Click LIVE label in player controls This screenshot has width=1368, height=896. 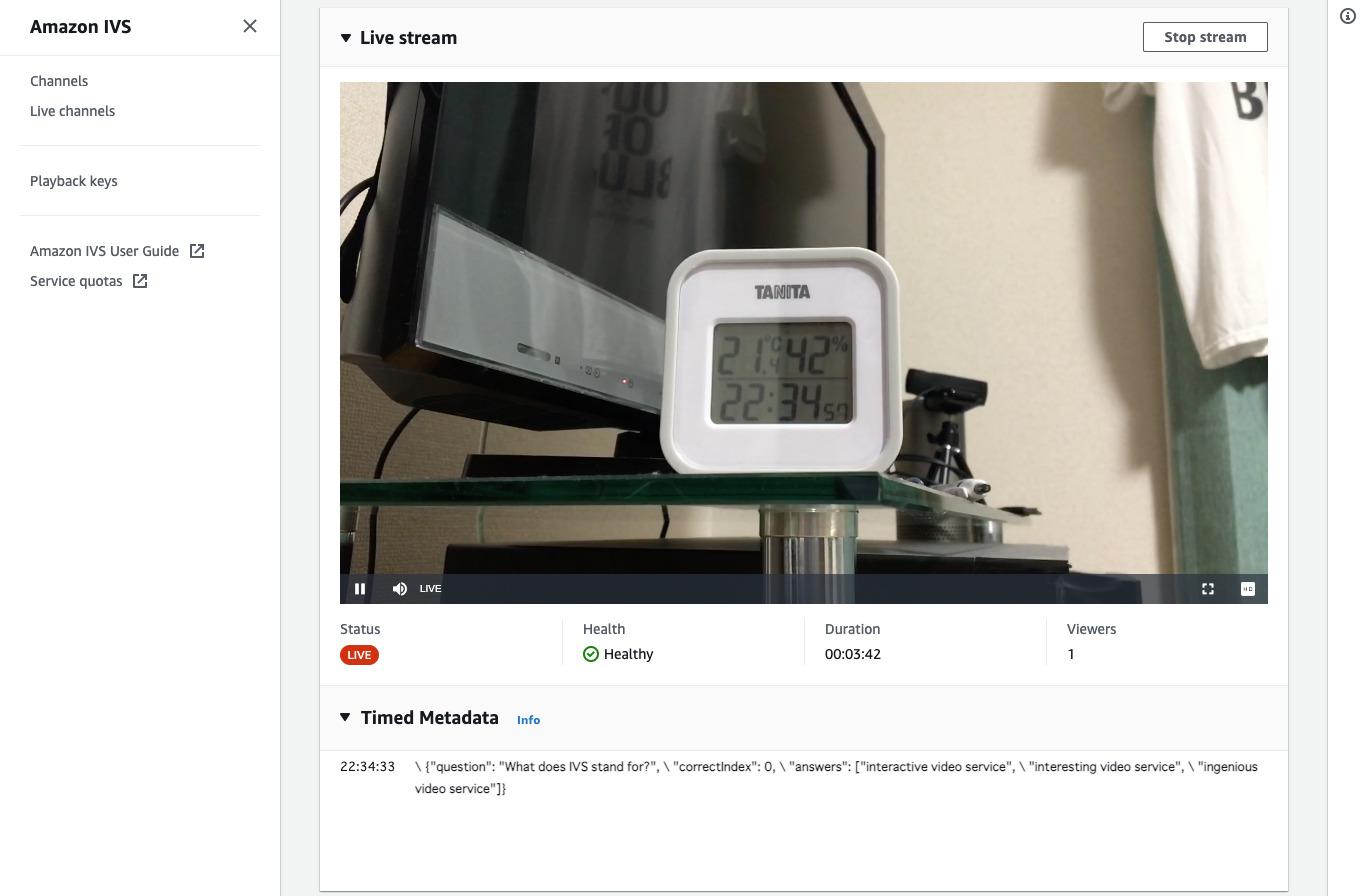[x=430, y=589]
